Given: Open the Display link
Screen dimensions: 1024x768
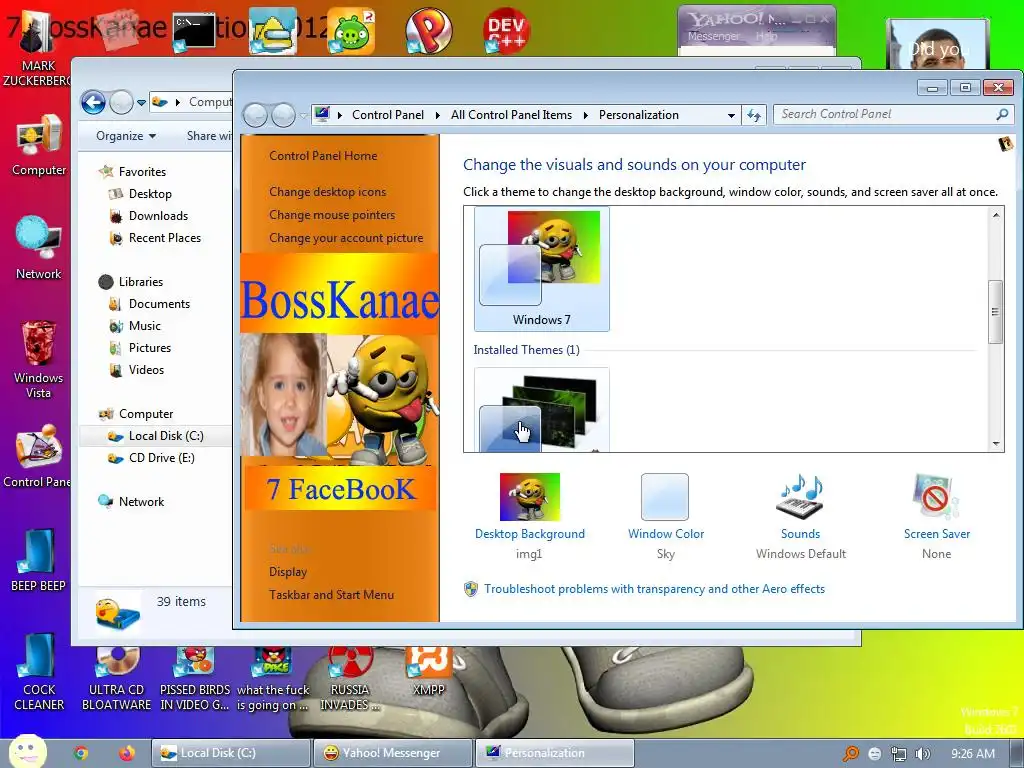Looking at the screenshot, I should click(288, 572).
